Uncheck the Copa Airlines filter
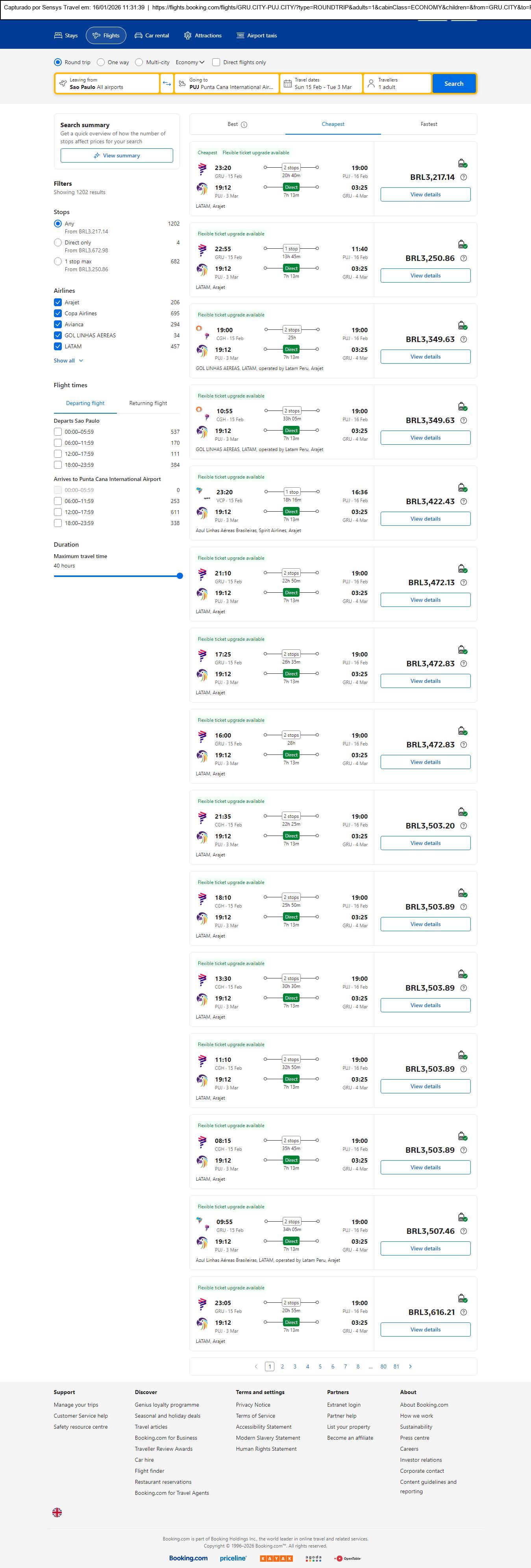The image size is (531, 1568). [58, 313]
